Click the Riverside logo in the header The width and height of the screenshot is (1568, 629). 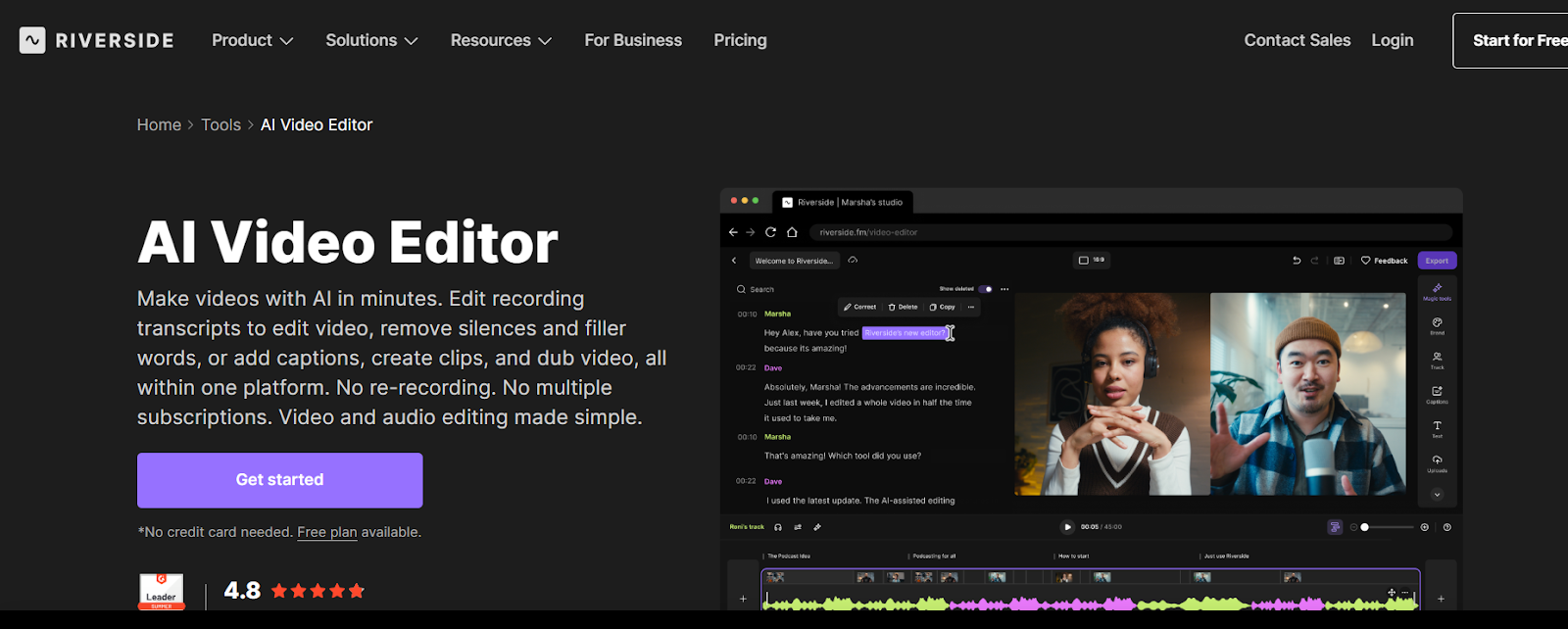pos(96,40)
